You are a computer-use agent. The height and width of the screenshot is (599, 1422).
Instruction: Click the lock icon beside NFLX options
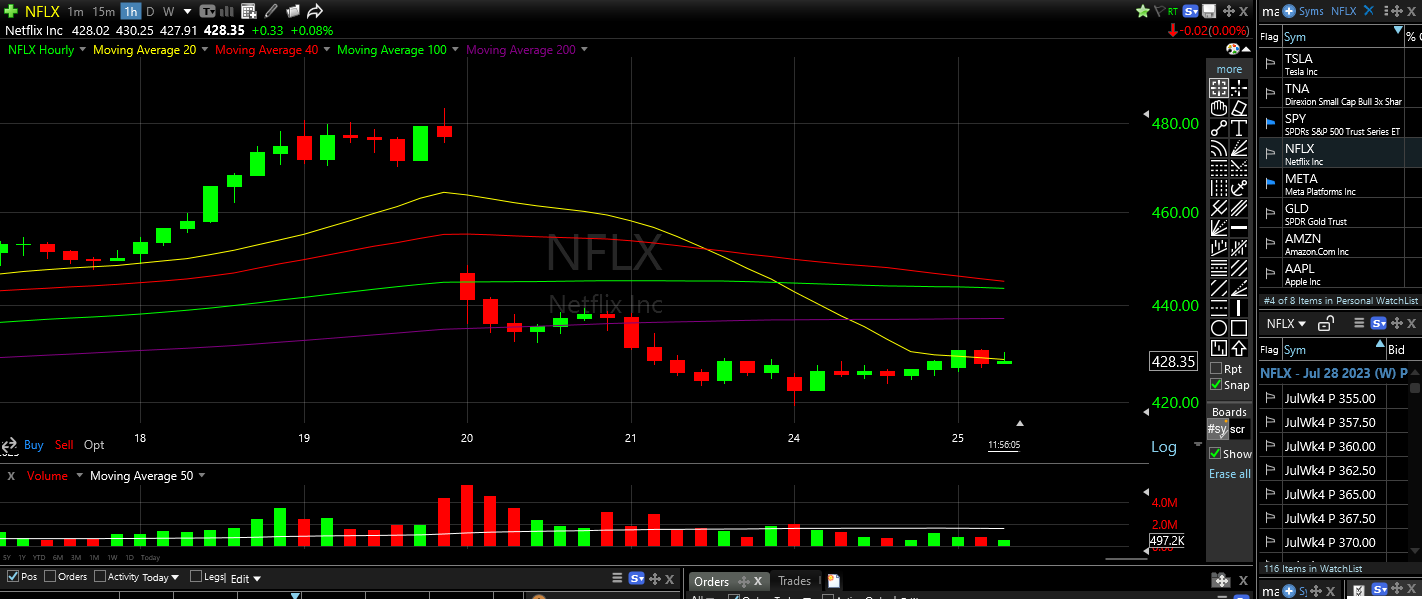(x=1325, y=323)
